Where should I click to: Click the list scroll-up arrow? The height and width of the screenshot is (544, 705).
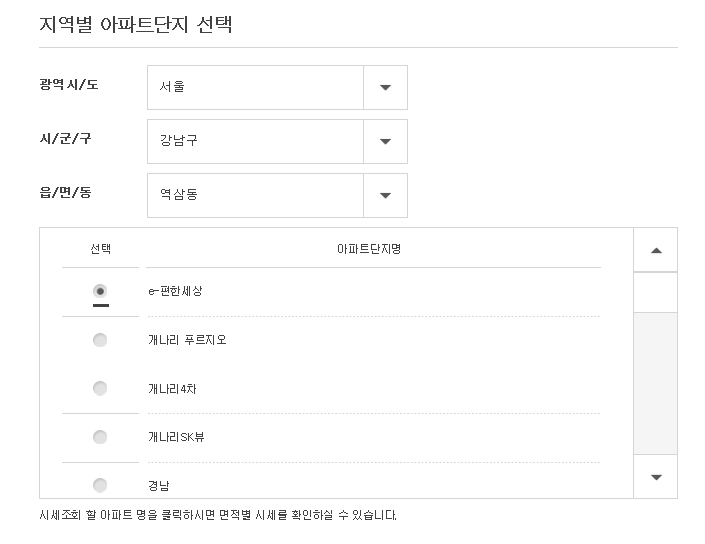pyautogui.click(x=656, y=250)
